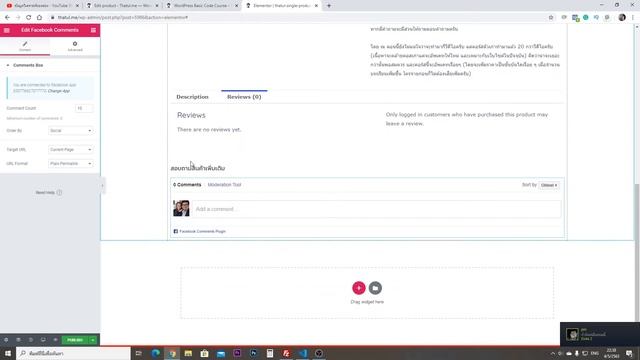Open OBS Studio from the taskbar
Screen dimensions: 640x360
click(x=319, y=353)
